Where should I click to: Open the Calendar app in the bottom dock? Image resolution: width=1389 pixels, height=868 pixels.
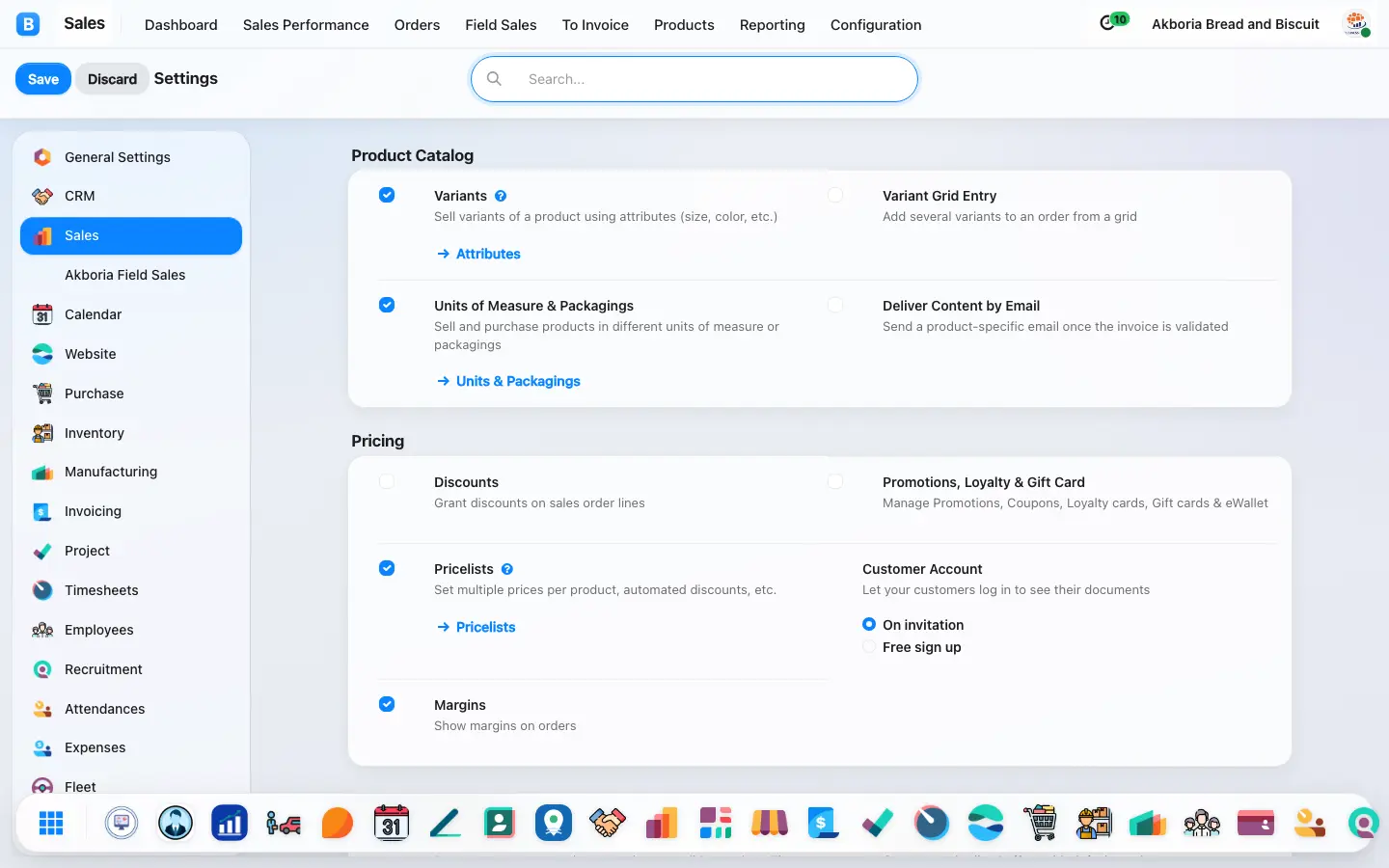click(392, 823)
